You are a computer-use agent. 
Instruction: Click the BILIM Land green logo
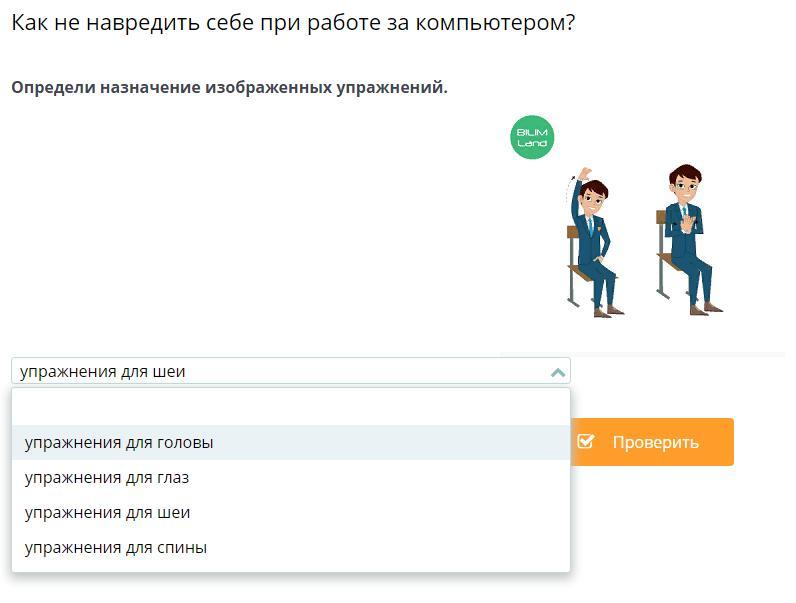click(x=532, y=138)
